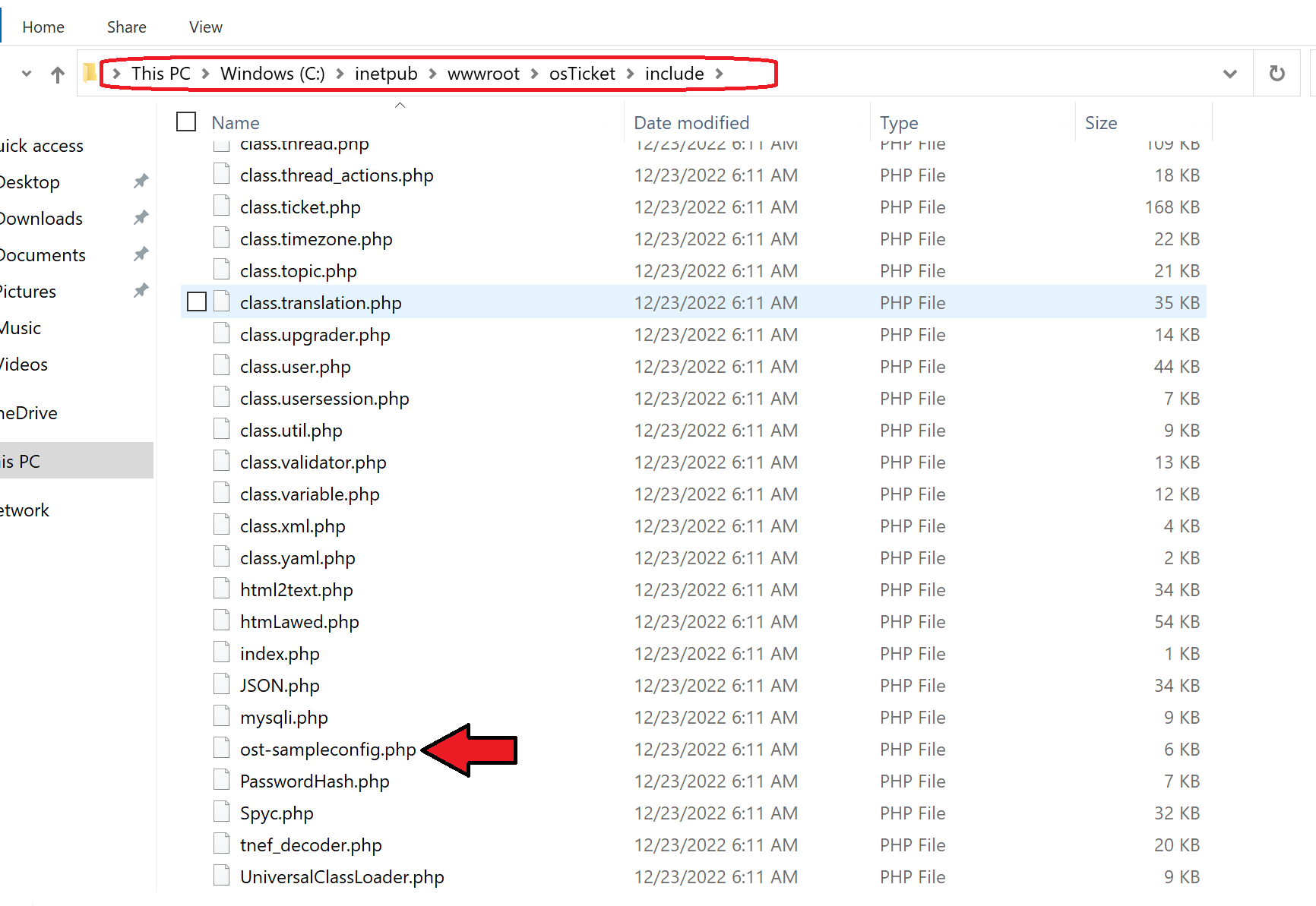
Task: Click file icon of JSON.php
Action: pyautogui.click(x=222, y=685)
